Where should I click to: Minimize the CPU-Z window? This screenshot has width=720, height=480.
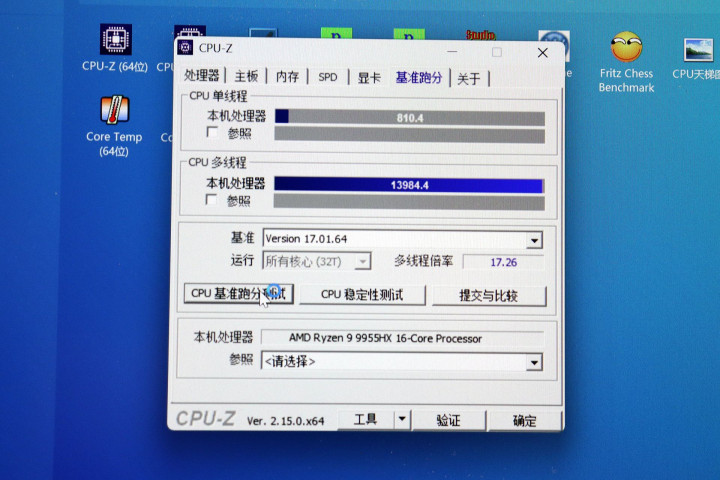(452, 52)
